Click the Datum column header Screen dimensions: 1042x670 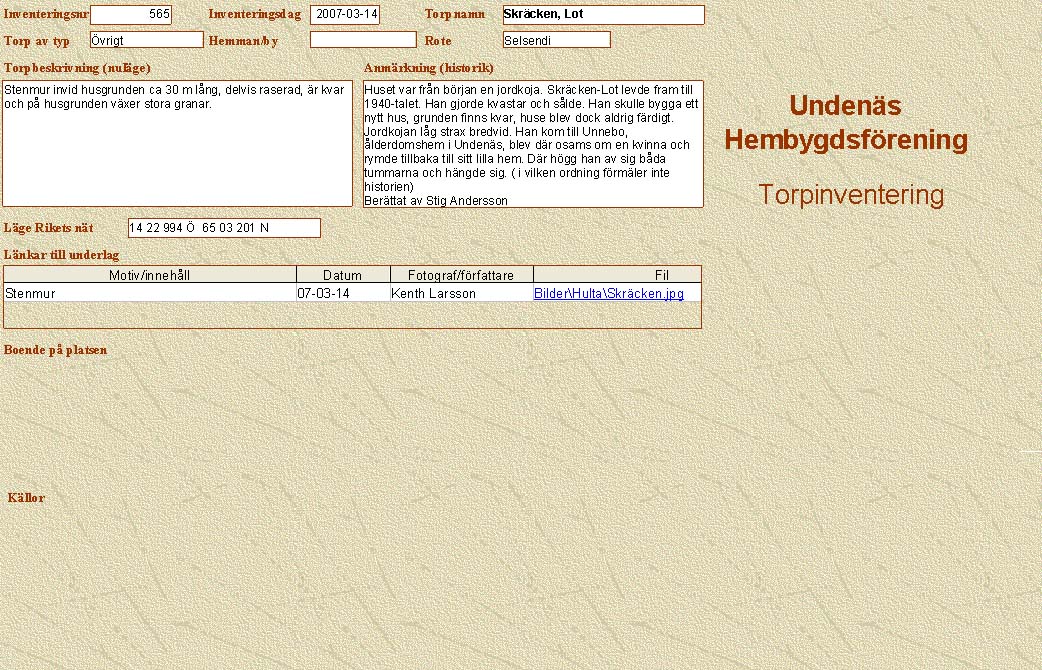343,275
